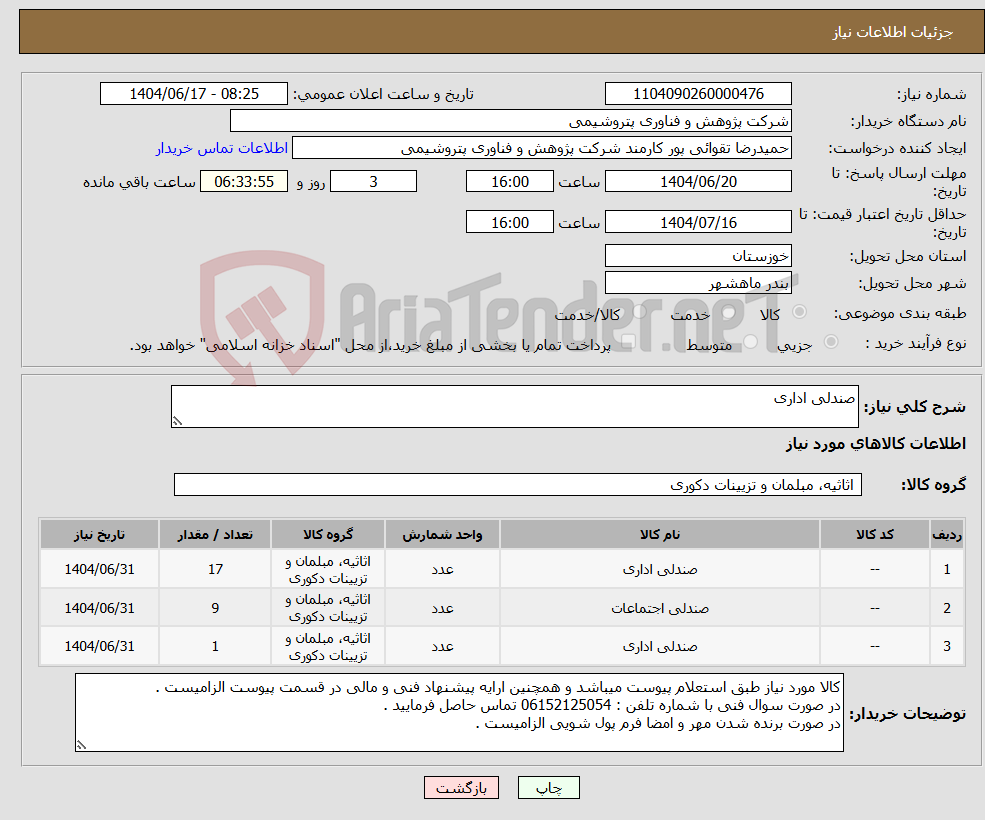This screenshot has height=820, width=985.
Task: Select the جزیی purchase type radio
Action: pos(830,342)
